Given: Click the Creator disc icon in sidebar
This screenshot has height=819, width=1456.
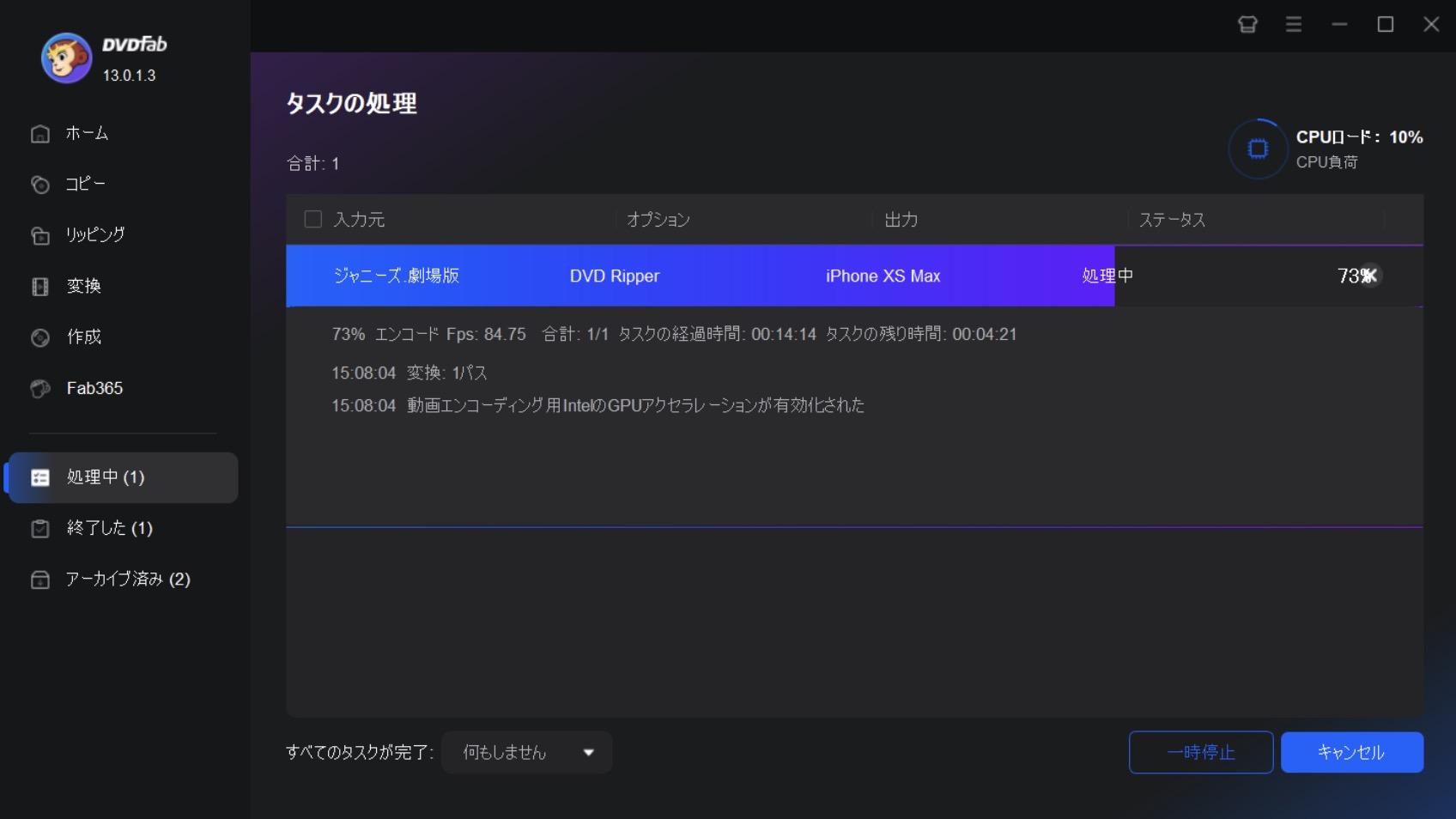Looking at the screenshot, I should (40, 337).
